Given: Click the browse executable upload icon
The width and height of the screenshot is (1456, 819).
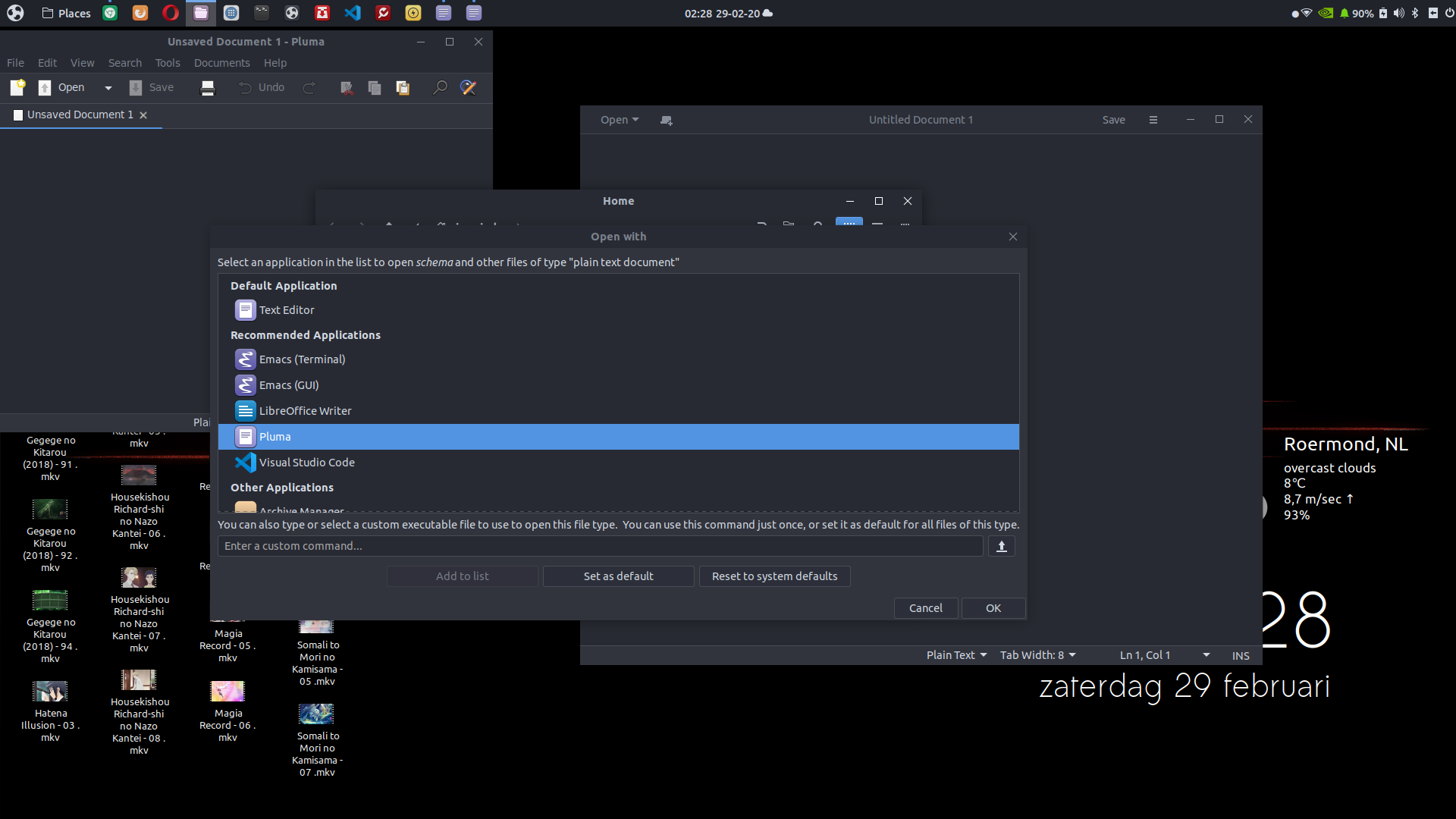Looking at the screenshot, I should tap(1001, 546).
